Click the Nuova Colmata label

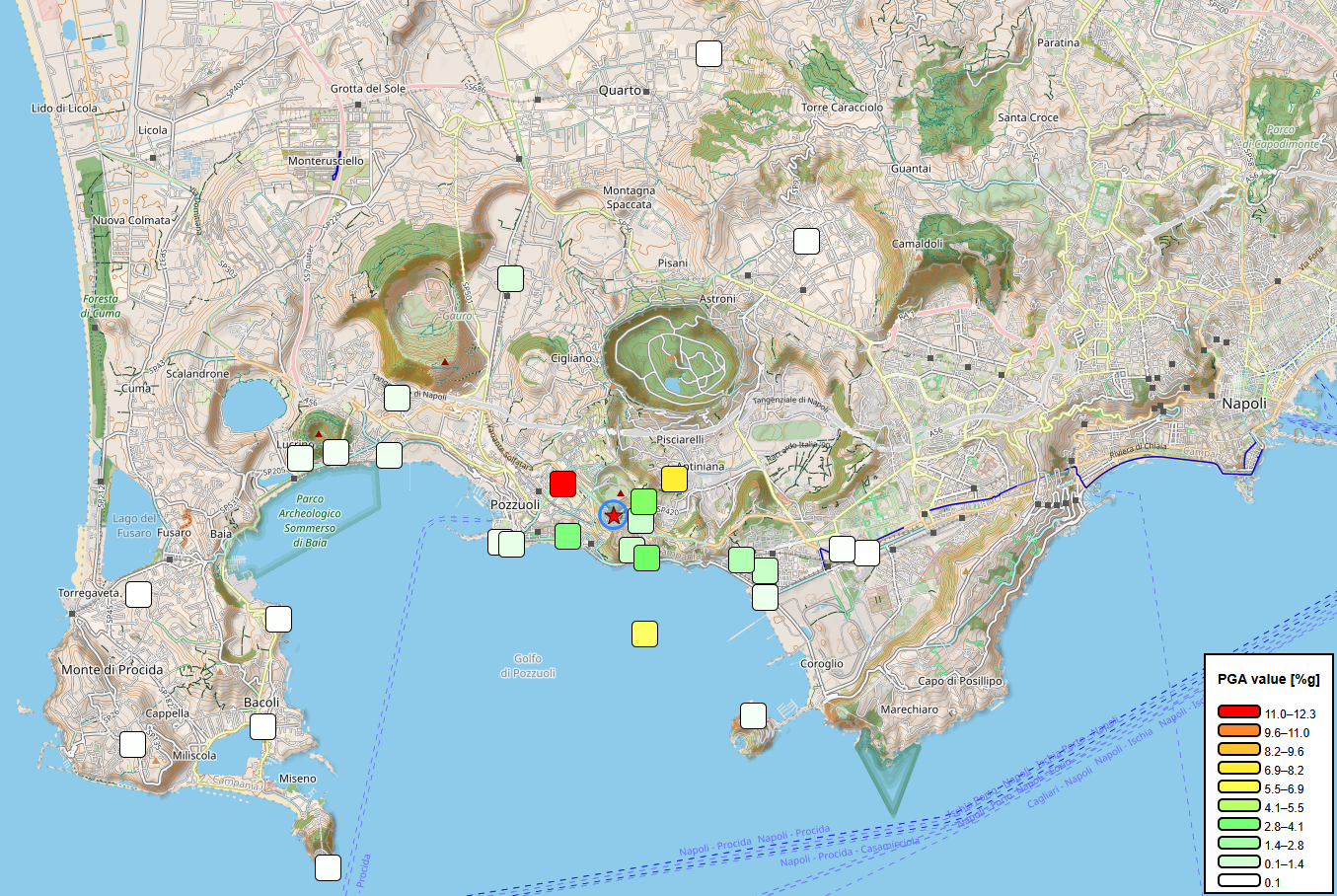coord(131,220)
